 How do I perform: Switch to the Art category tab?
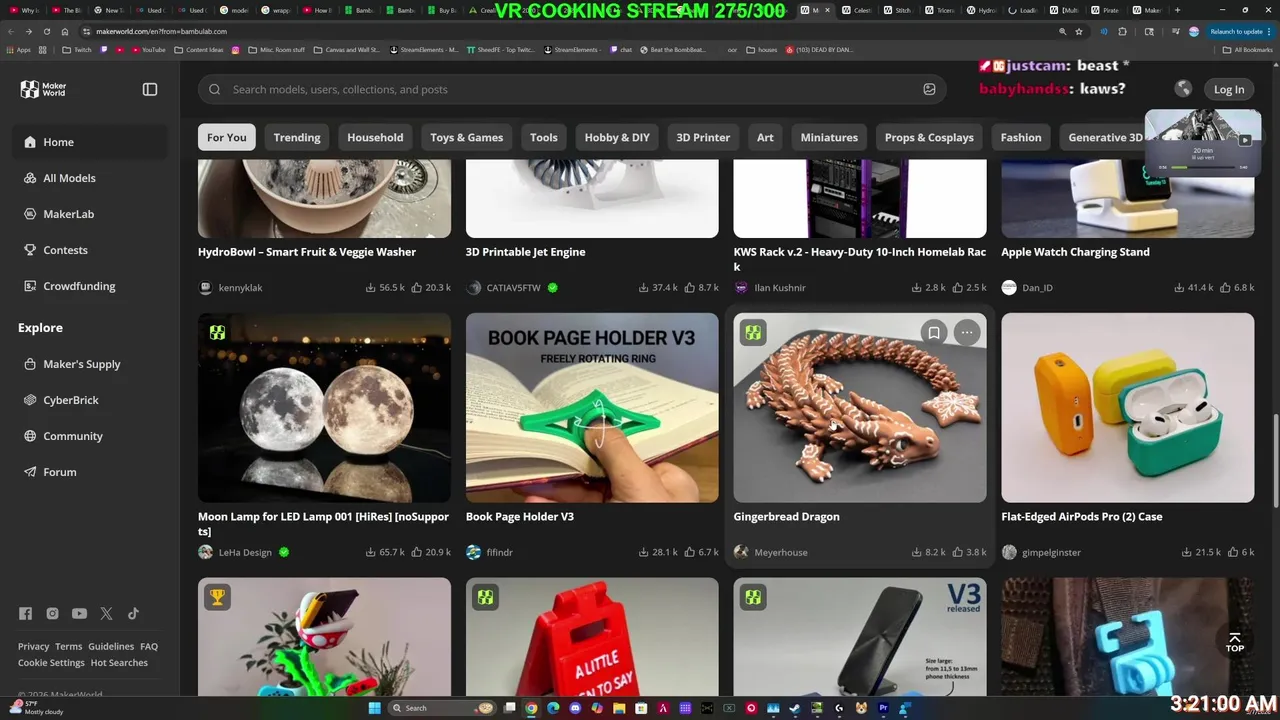(x=765, y=137)
